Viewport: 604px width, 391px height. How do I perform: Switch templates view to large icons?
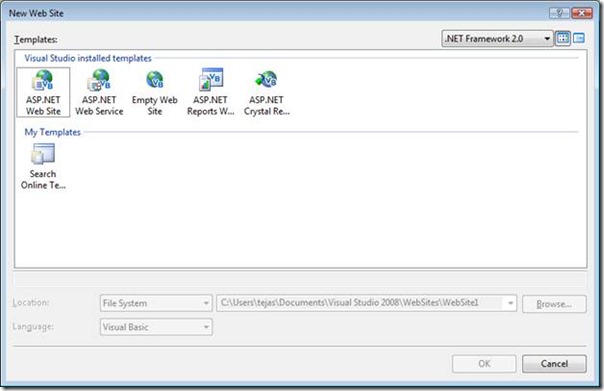pyautogui.click(x=563, y=38)
